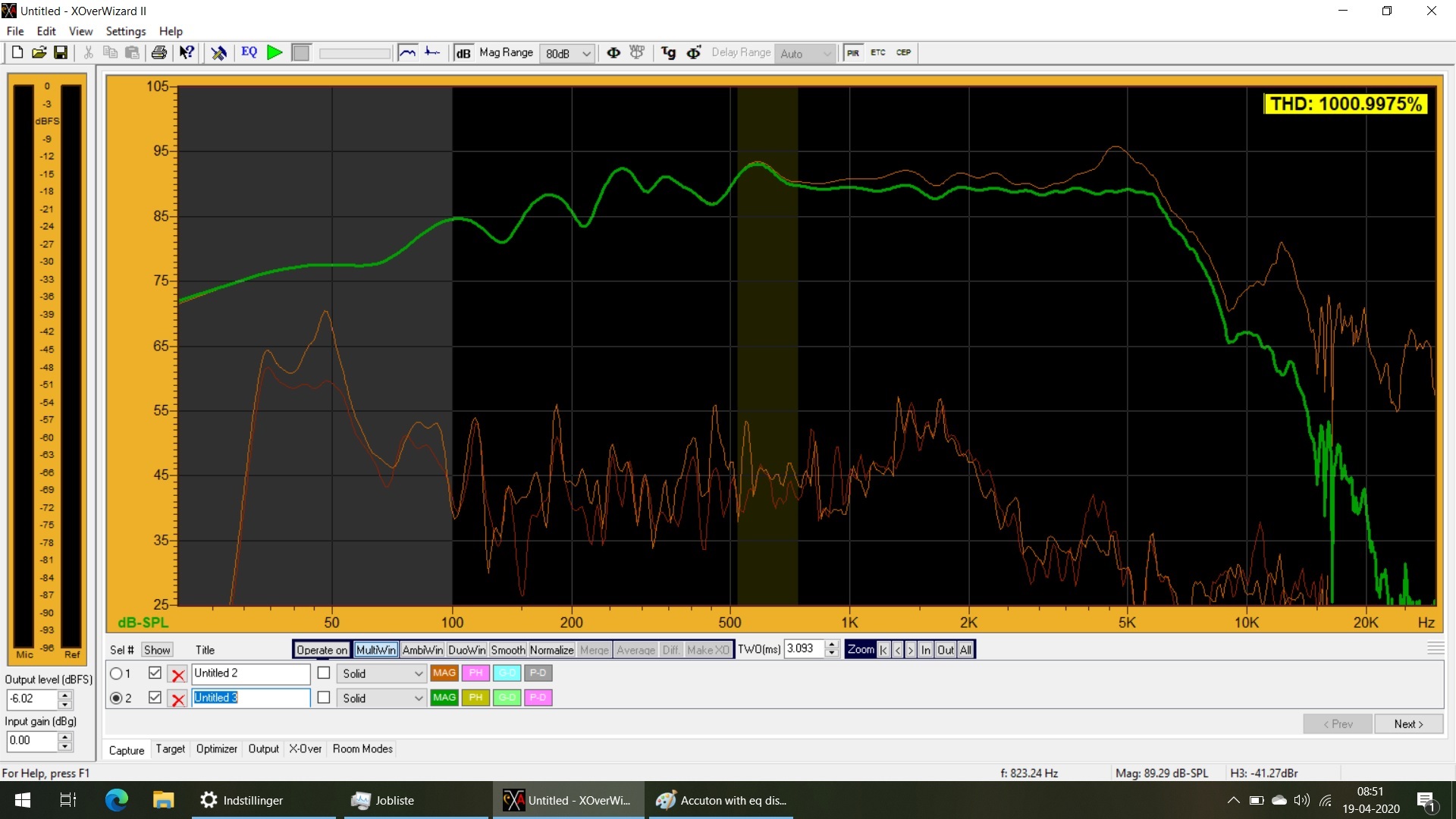Open a file using the folder icon
Viewport: 1456px width, 819px height.
coord(39,52)
